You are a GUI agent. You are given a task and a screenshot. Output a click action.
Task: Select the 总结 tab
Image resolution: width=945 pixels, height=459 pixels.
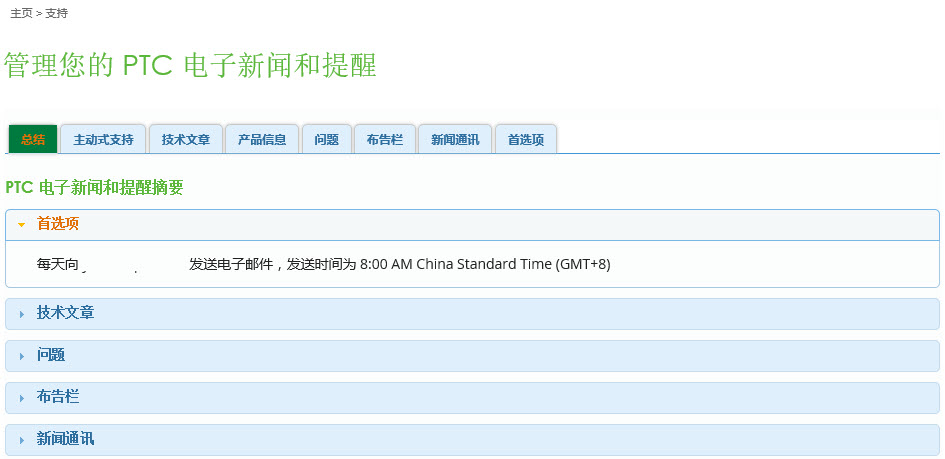pyautogui.click(x=33, y=140)
